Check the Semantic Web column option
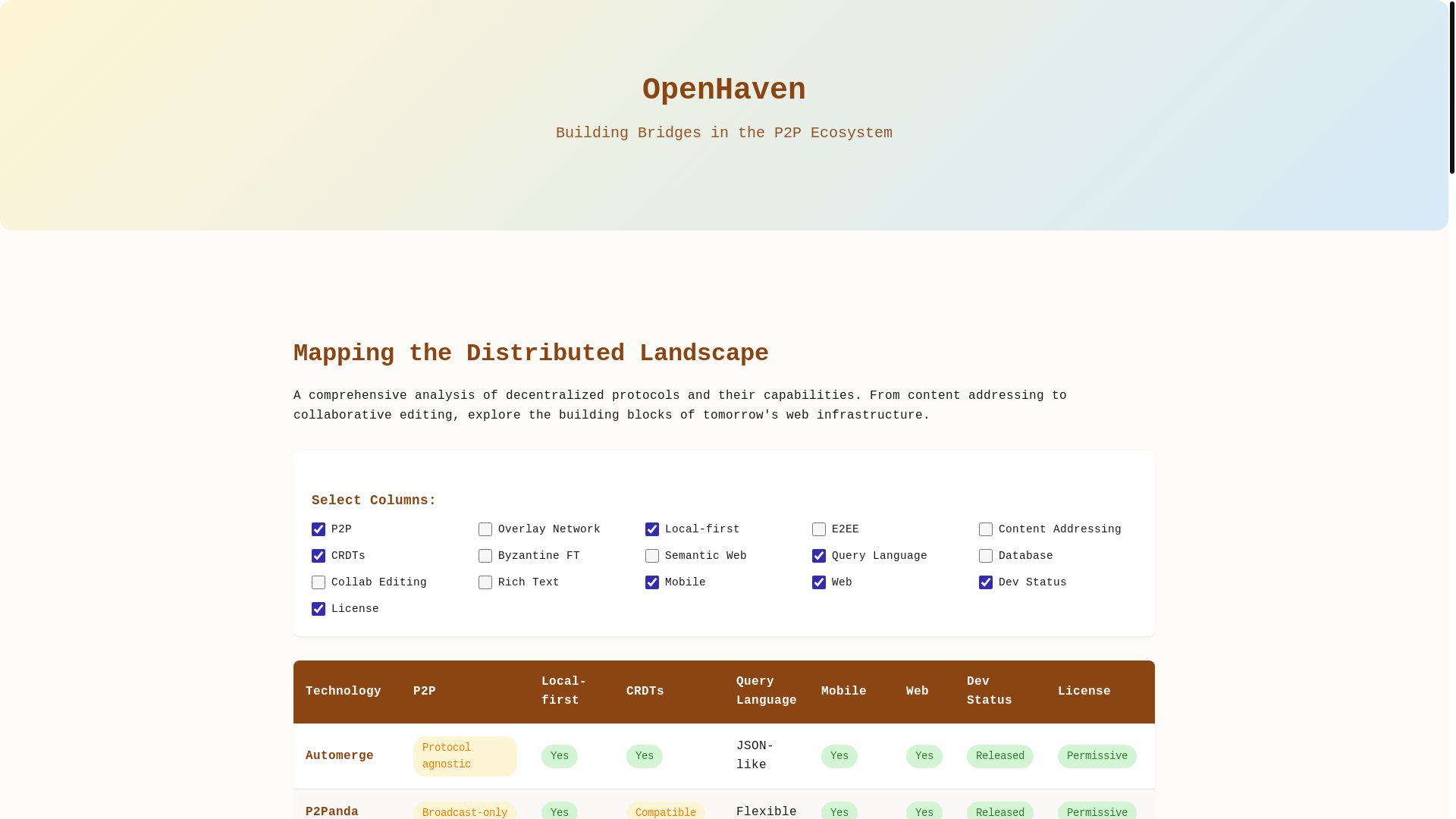The image size is (1456, 819). (x=652, y=556)
